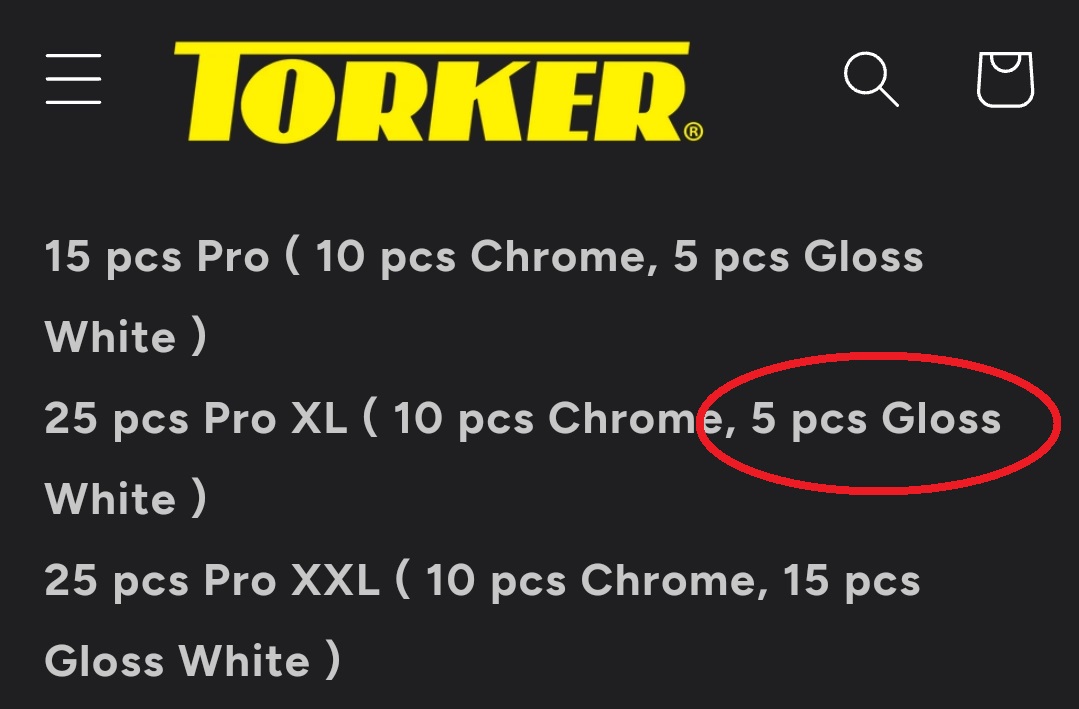Image resolution: width=1079 pixels, height=709 pixels.
Task: Click the word "Gloss" inside the red ellipse
Action: (940, 419)
